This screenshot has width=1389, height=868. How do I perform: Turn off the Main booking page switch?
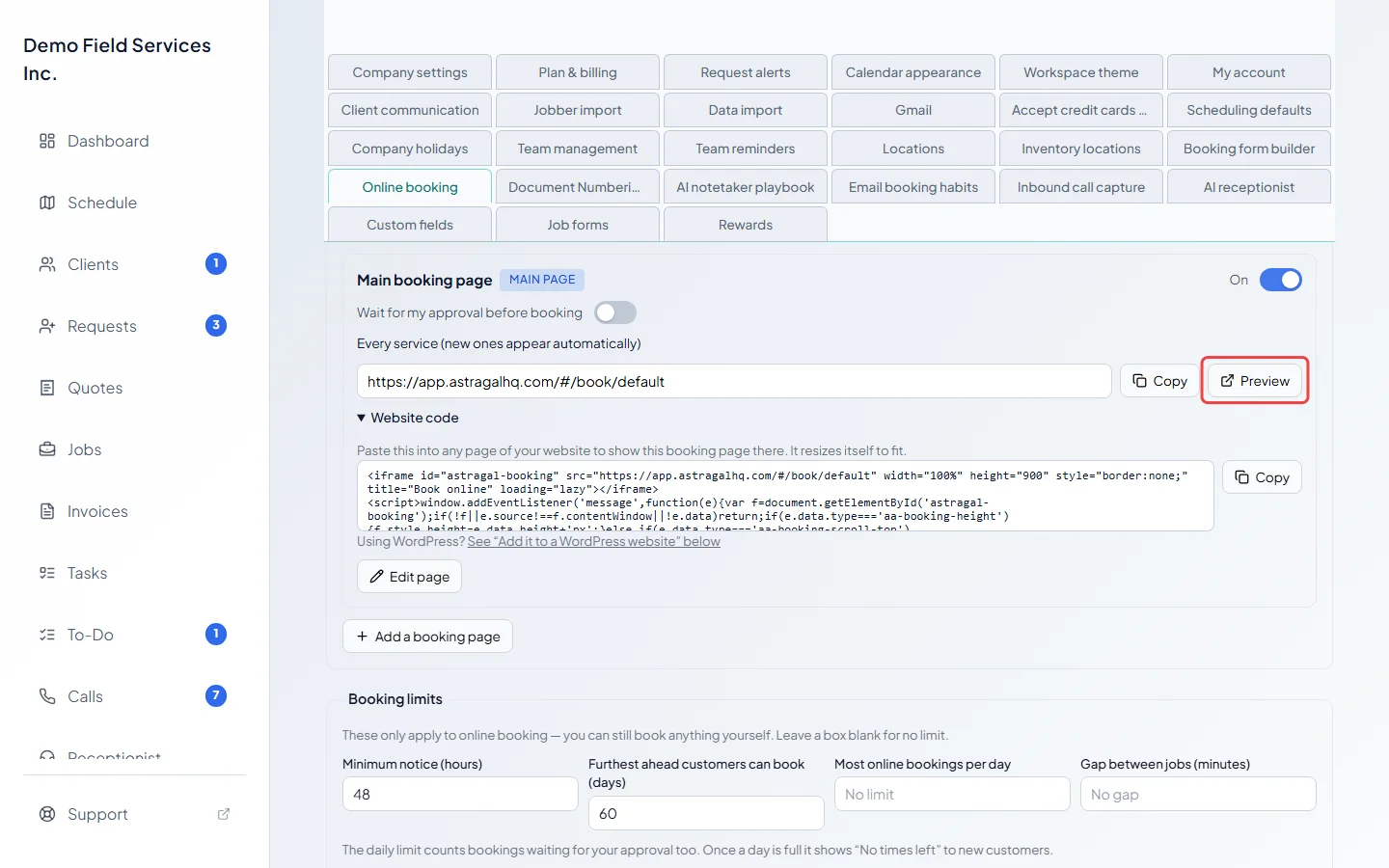pos(1281,280)
